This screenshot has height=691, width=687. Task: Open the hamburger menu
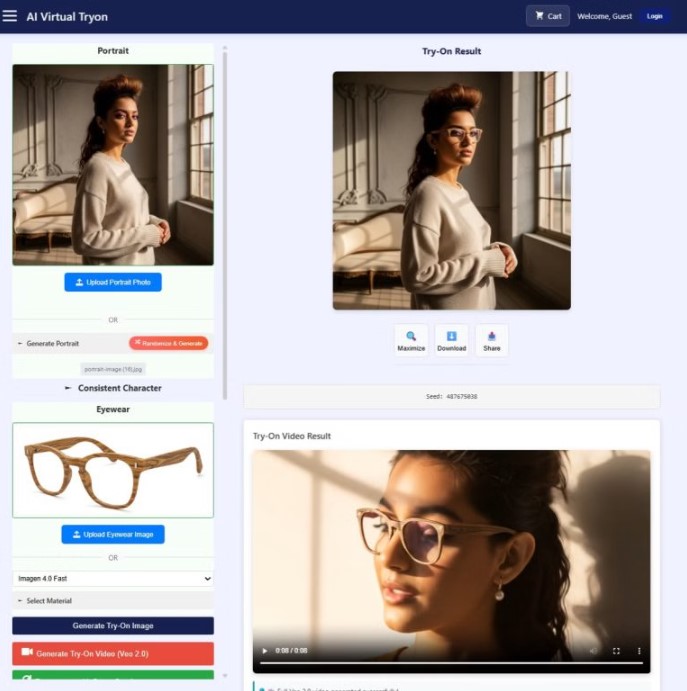point(10,16)
